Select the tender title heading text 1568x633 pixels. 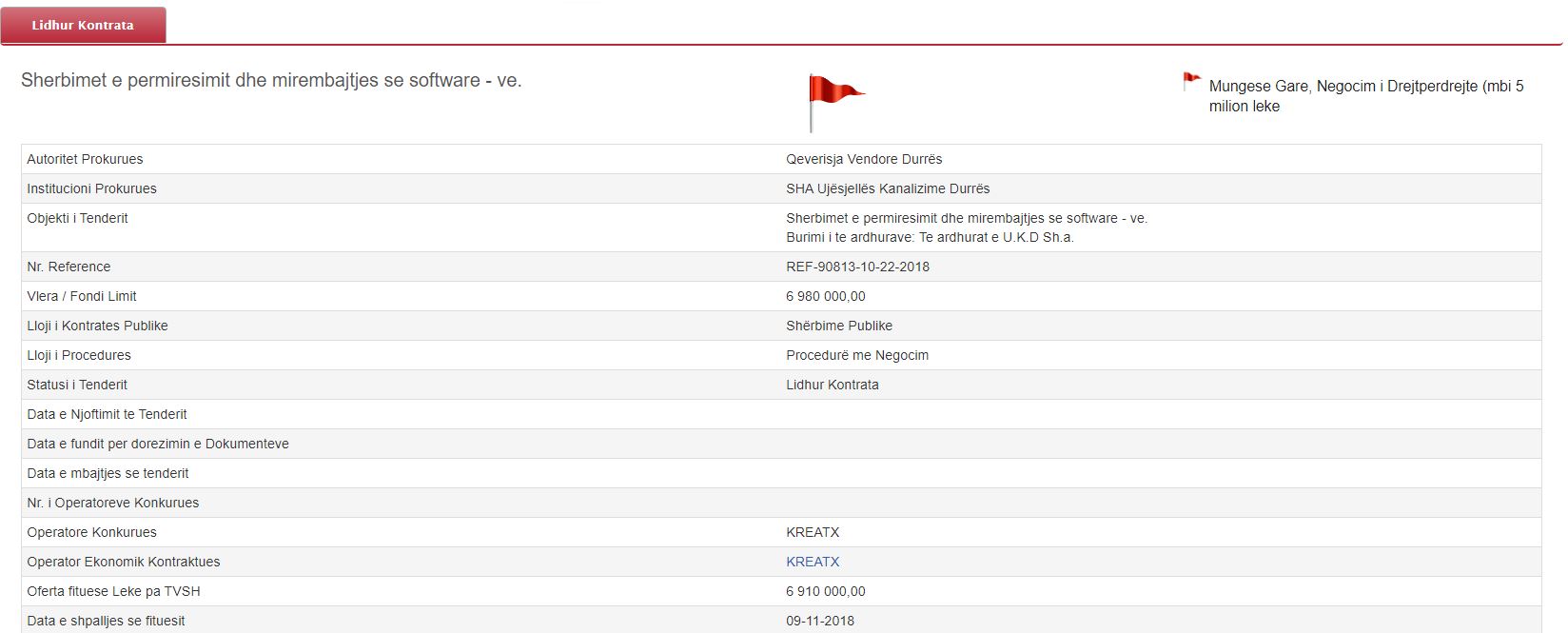coord(271,80)
